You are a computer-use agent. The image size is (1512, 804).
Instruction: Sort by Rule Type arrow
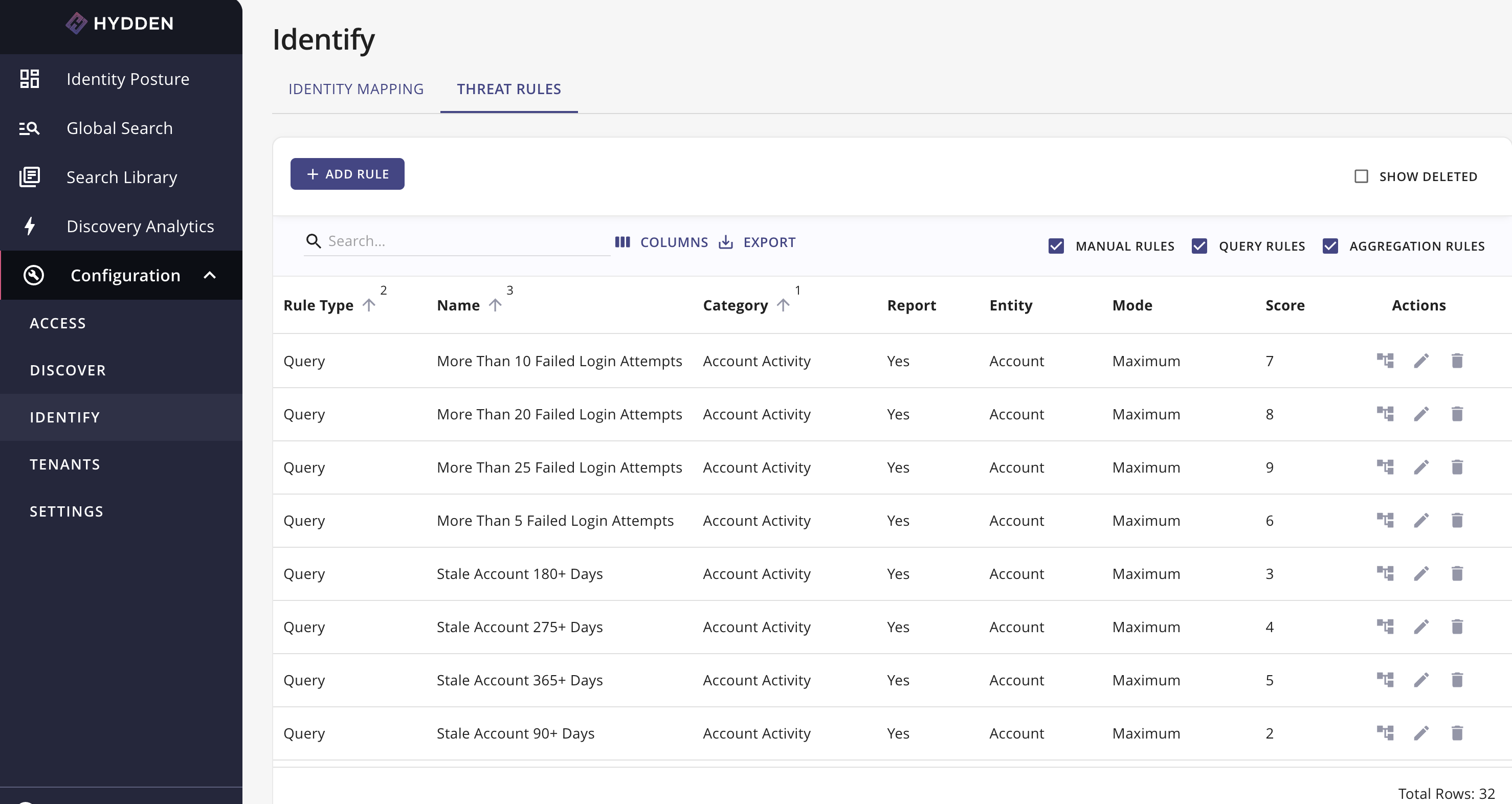369,305
